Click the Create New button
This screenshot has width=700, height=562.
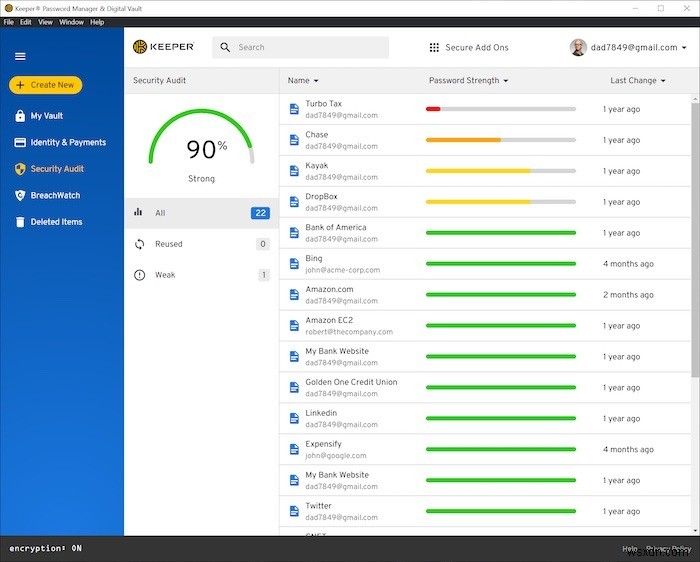pyautogui.click(x=46, y=85)
